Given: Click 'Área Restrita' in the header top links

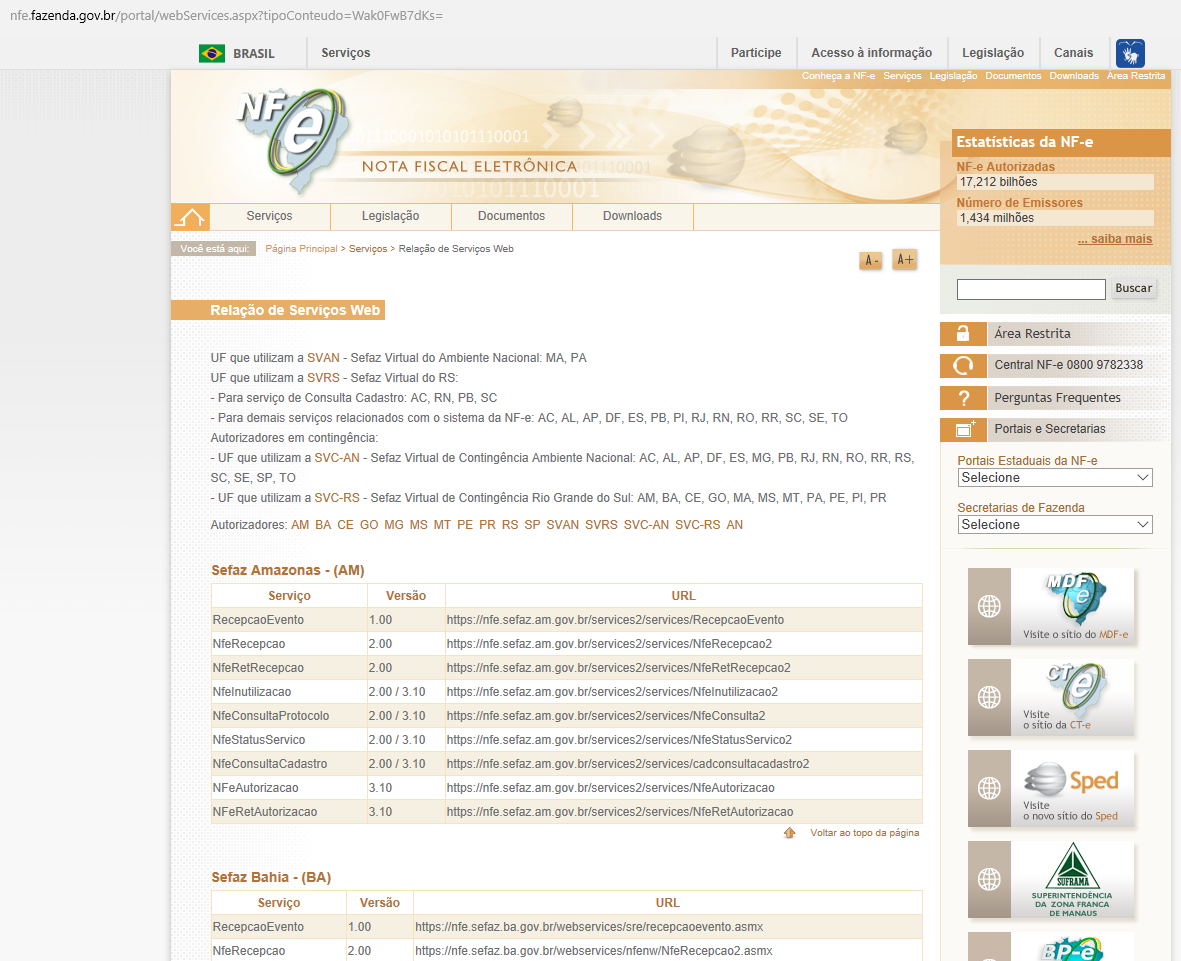Looking at the screenshot, I should click(1136, 76).
